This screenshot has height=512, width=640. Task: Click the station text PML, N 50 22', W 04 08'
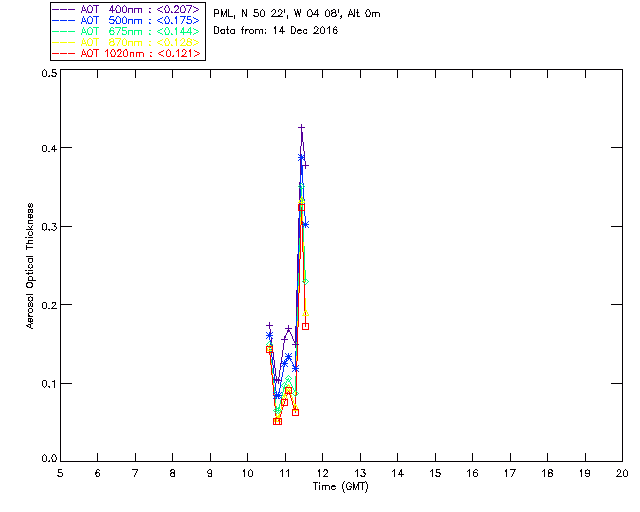[279, 13]
